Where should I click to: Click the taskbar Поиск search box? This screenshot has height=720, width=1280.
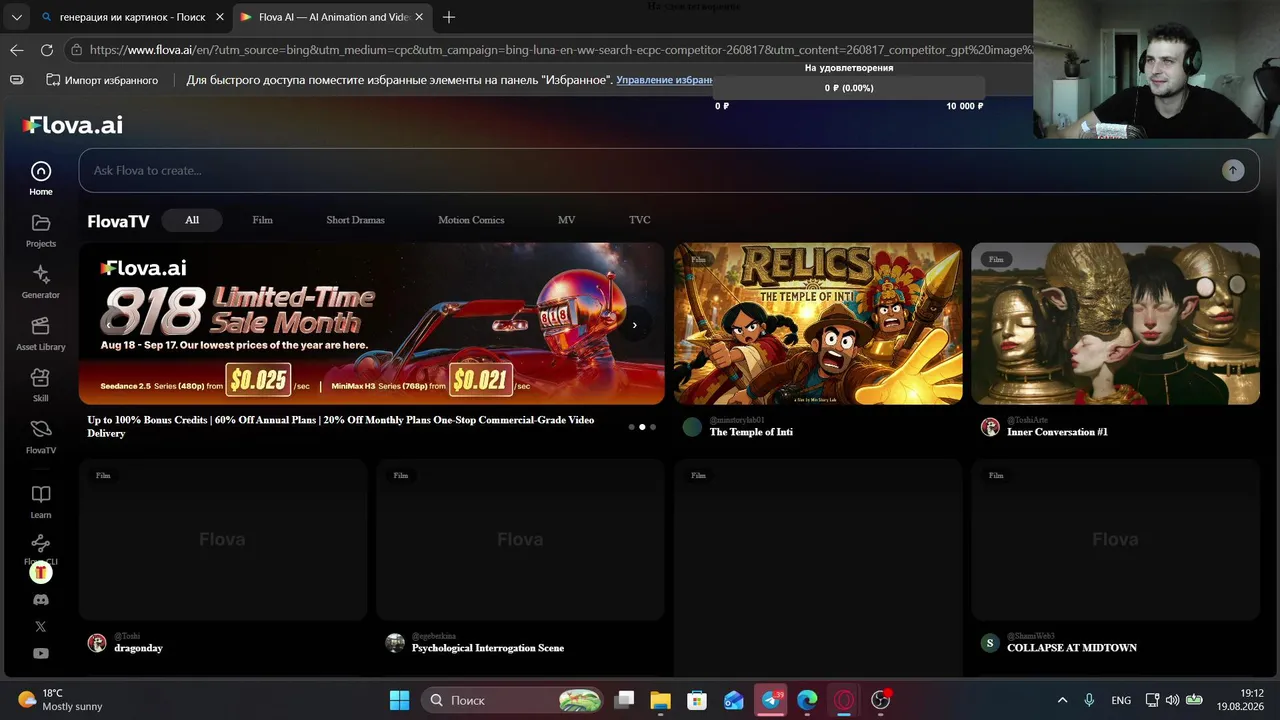pos(513,700)
